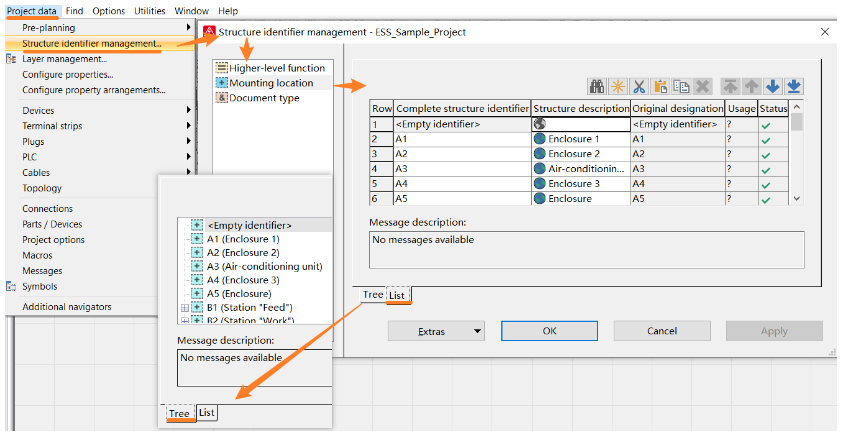Click tree icon beside A5 (Enclosure)
The width and height of the screenshot is (841, 435).
[197, 293]
